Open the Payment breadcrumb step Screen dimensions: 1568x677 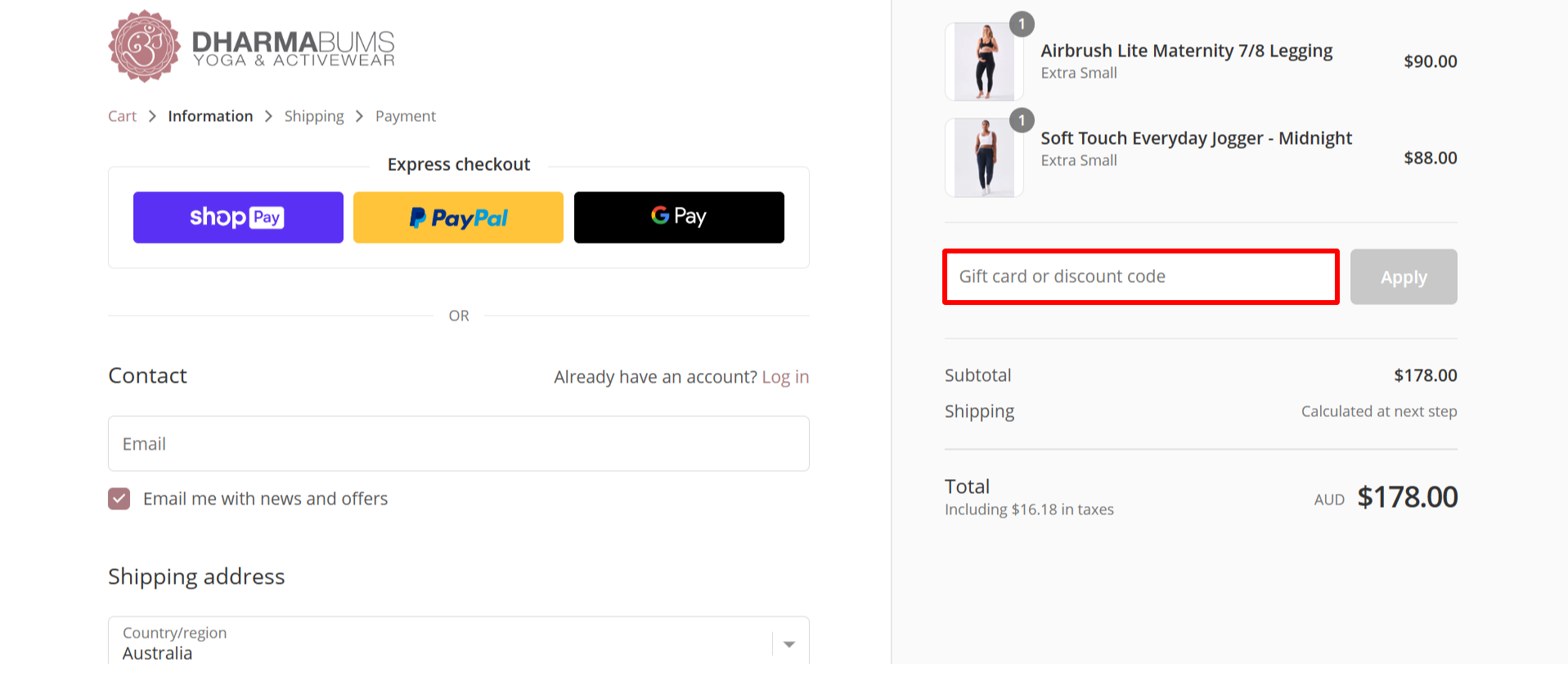[x=405, y=116]
